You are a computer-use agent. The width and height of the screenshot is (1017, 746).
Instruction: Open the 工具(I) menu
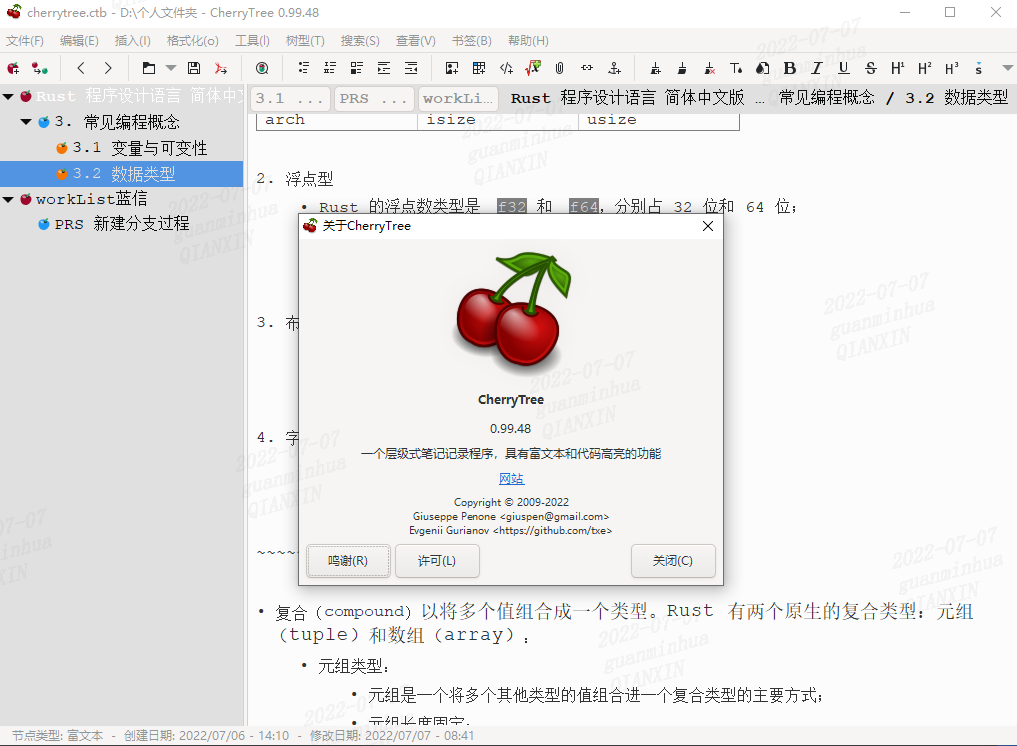pos(252,41)
